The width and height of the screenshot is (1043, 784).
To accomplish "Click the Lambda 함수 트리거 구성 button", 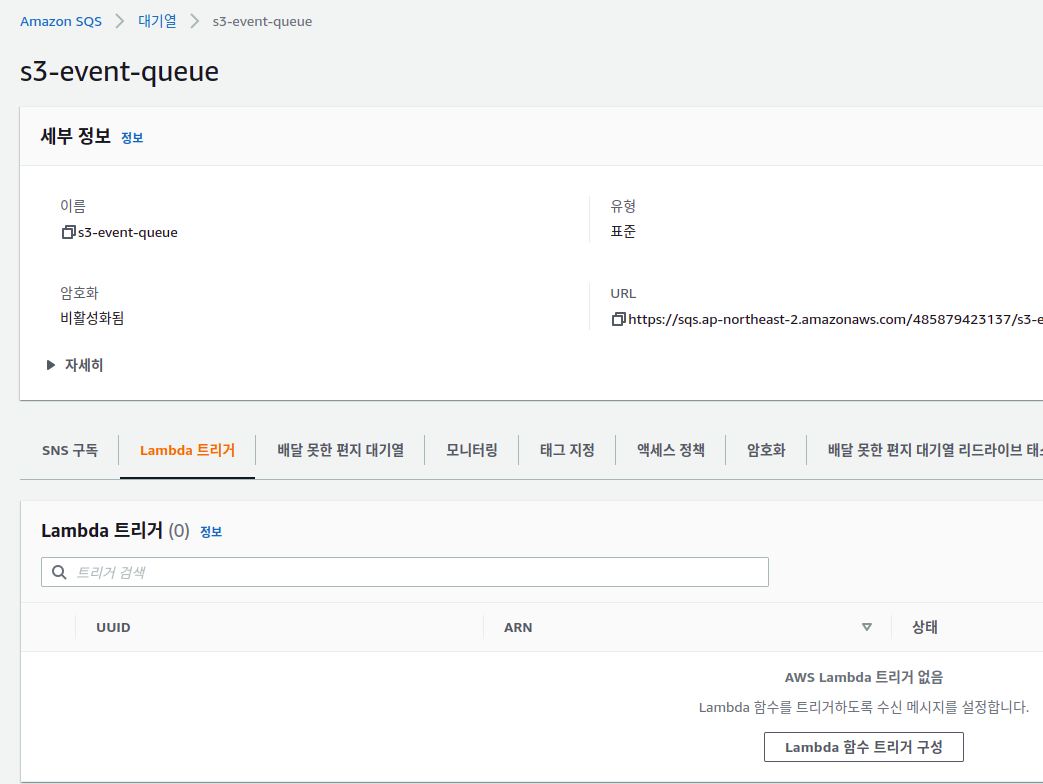I will pyautogui.click(x=863, y=747).
